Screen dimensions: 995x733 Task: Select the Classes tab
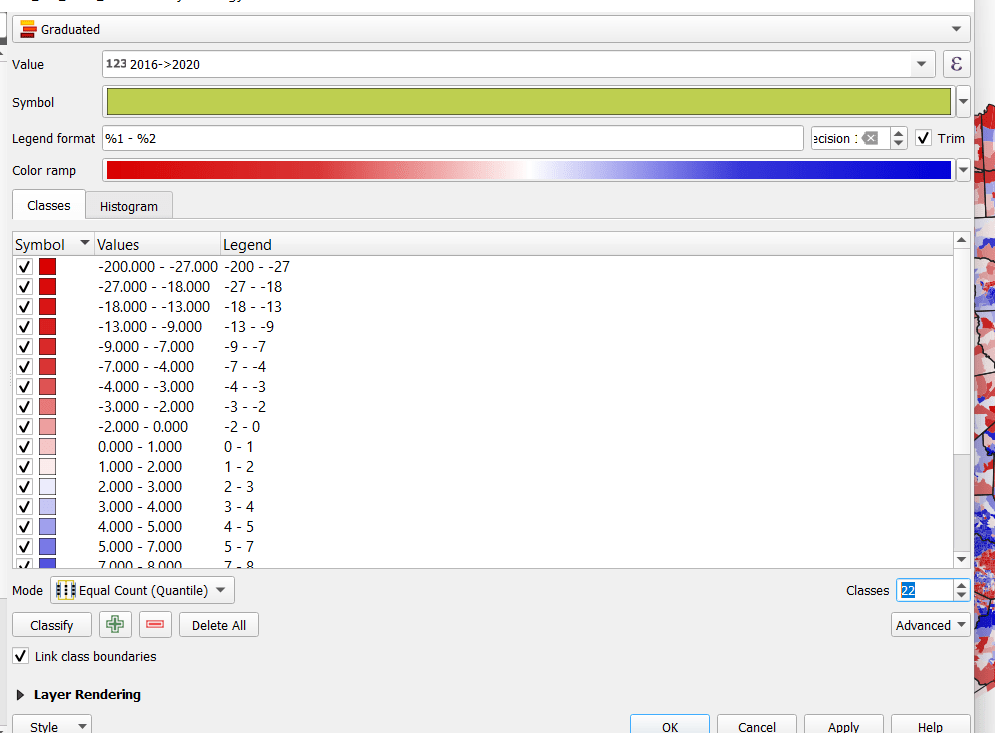pyautogui.click(x=47, y=205)
